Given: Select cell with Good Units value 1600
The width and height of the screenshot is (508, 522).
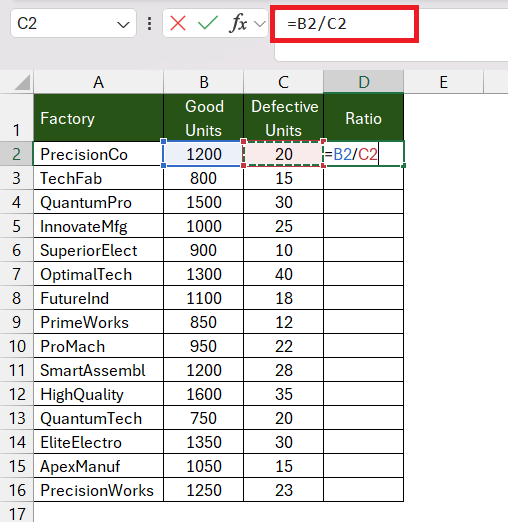Looking at the screenshot, I should point(204,394).
